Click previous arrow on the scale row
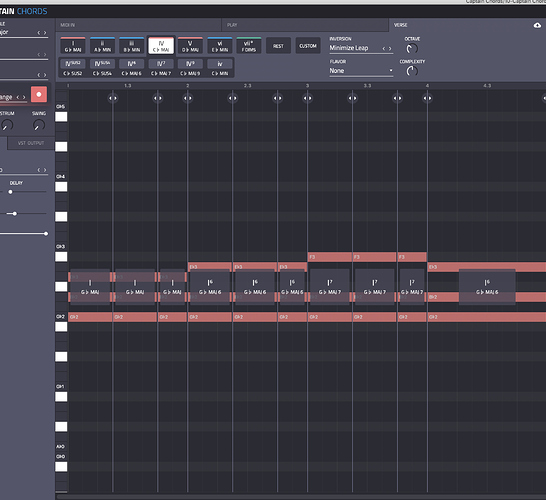Viewport: 546px width, 500px height. 39,33
